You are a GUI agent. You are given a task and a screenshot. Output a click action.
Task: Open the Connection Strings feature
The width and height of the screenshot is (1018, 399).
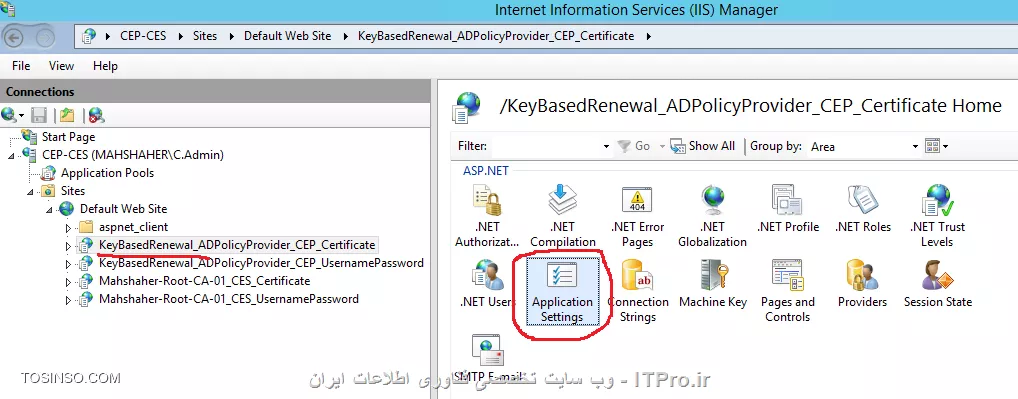pos(637,291)
